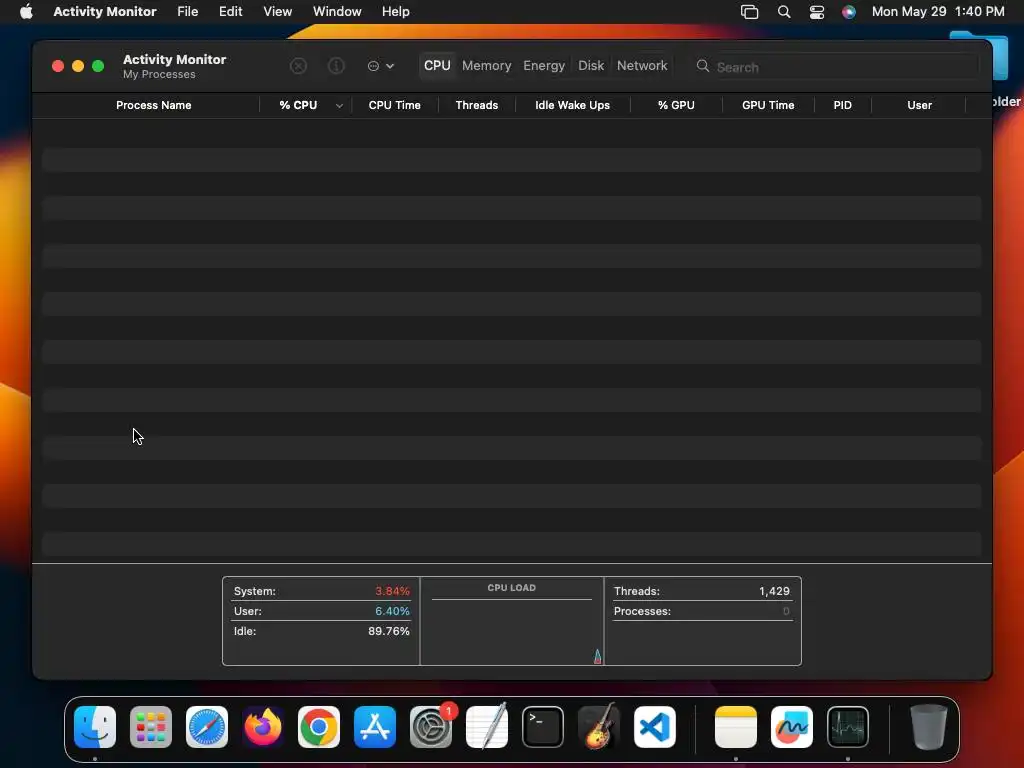Image resolution: width=1024 pixels, height=768 pixels.
Task: Launch Visual Studio Code from the Dock
Action: [x=655, y=727]
